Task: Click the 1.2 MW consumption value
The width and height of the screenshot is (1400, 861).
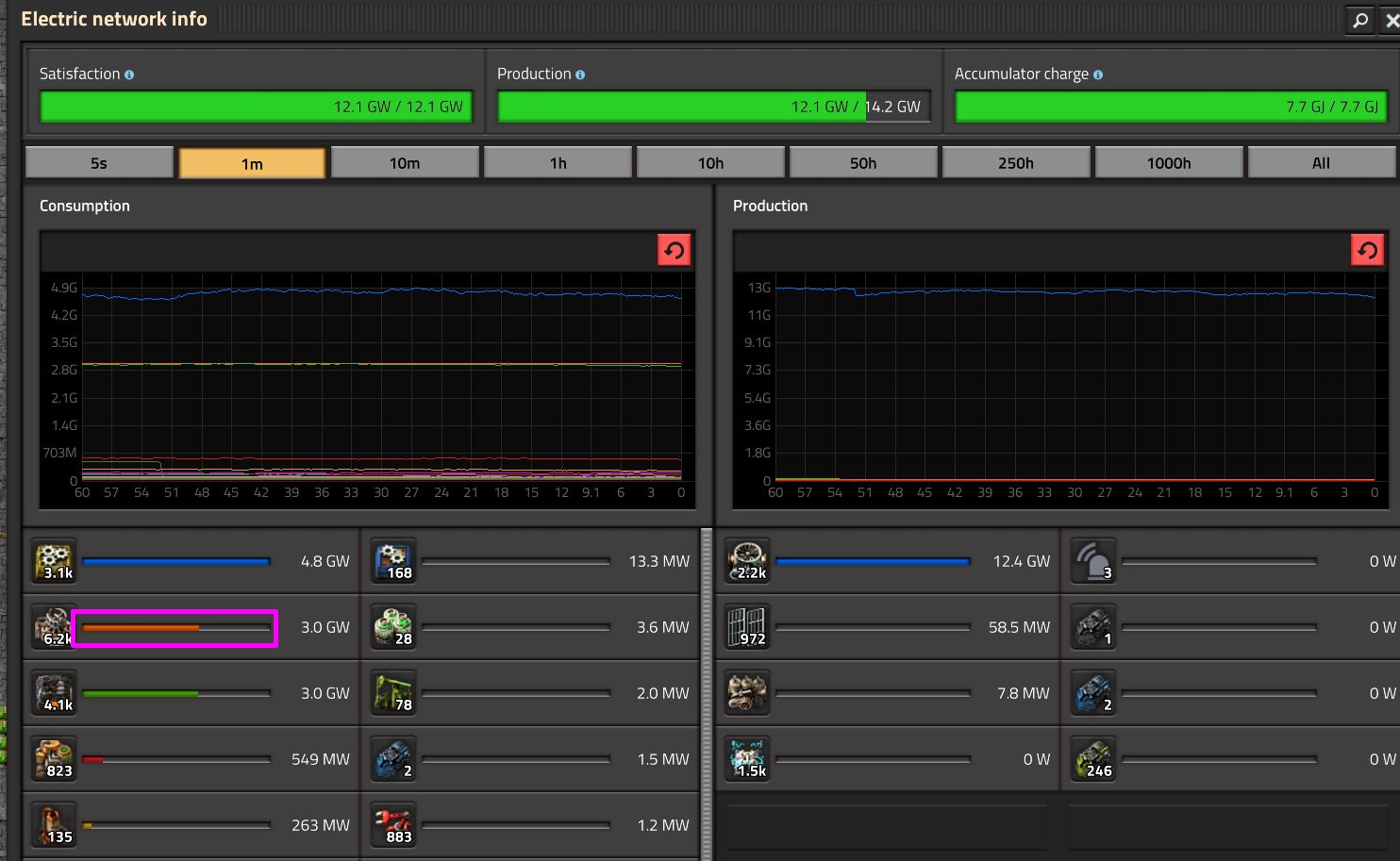Action: (662, 825)
